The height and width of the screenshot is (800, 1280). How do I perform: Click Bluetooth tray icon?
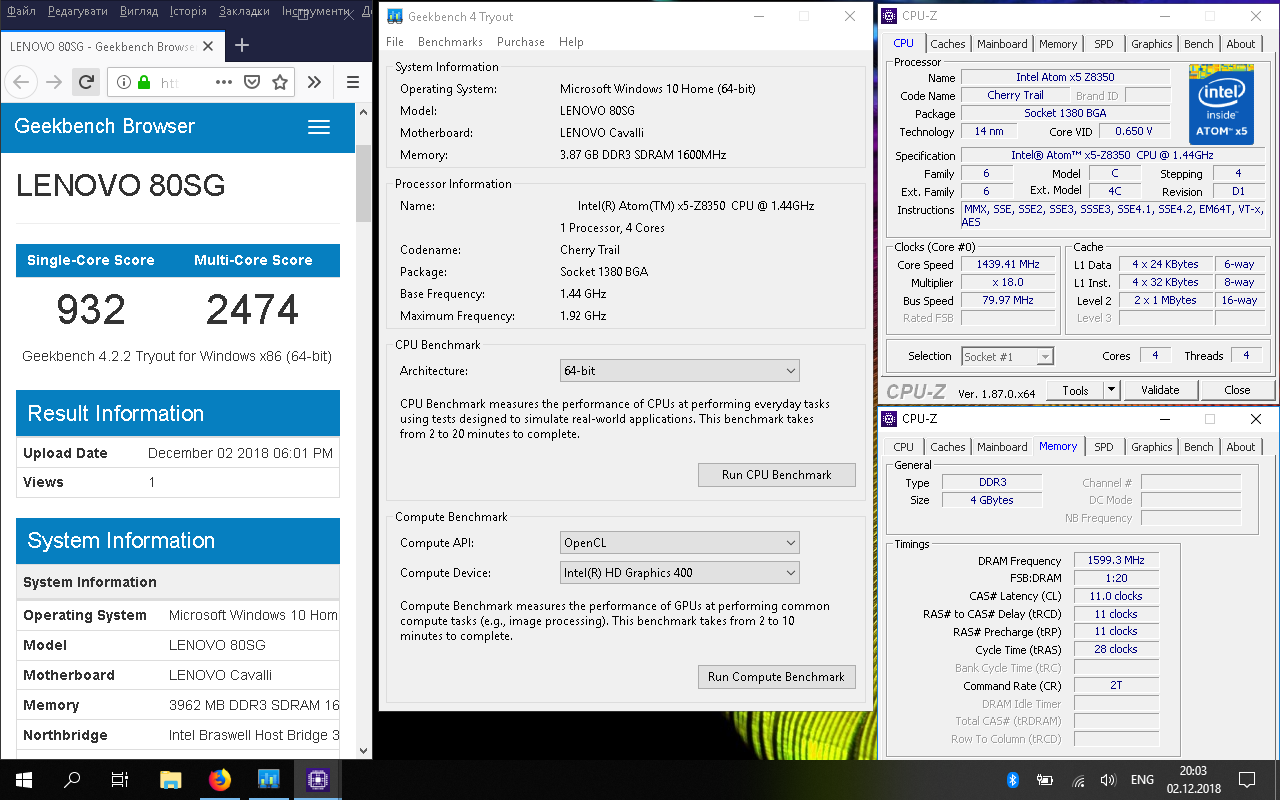[1012, 780]
